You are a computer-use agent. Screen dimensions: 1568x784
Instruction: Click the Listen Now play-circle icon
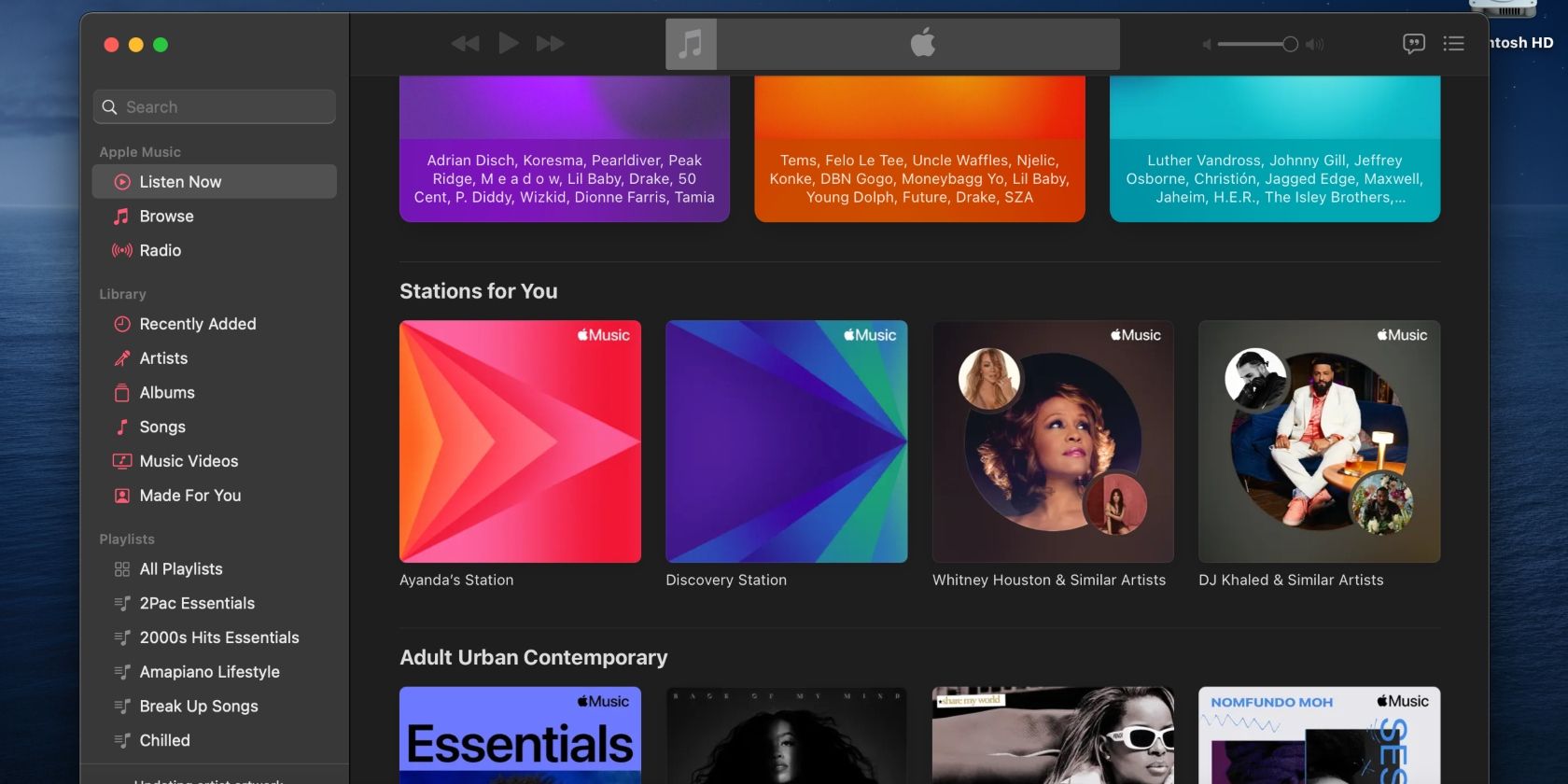[x=122, y=182]
